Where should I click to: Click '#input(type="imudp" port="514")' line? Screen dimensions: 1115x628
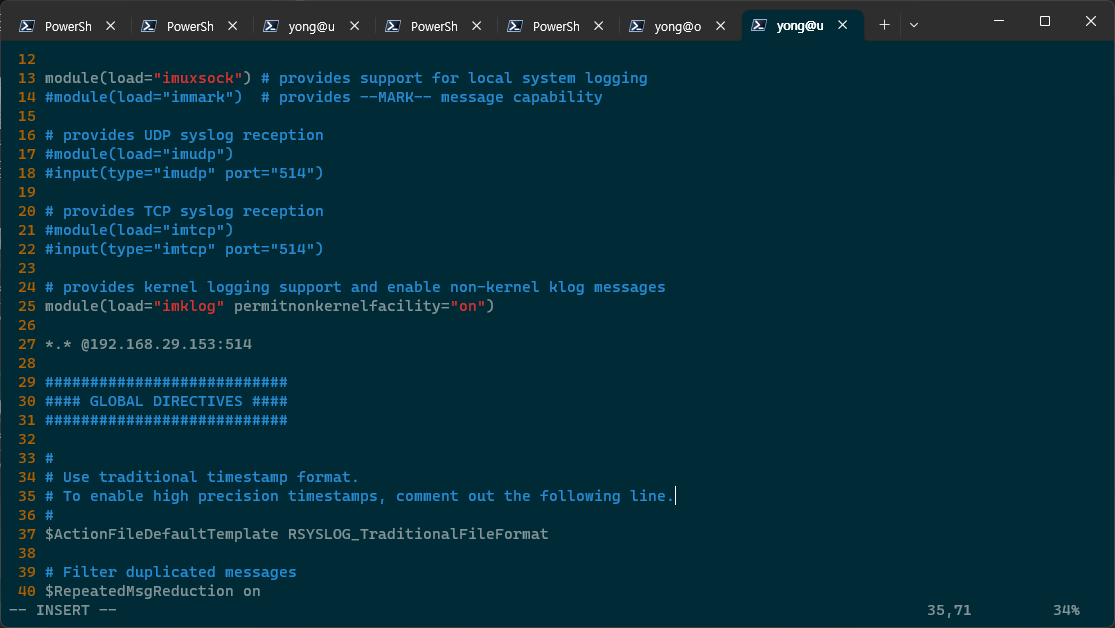click(184, 173)
